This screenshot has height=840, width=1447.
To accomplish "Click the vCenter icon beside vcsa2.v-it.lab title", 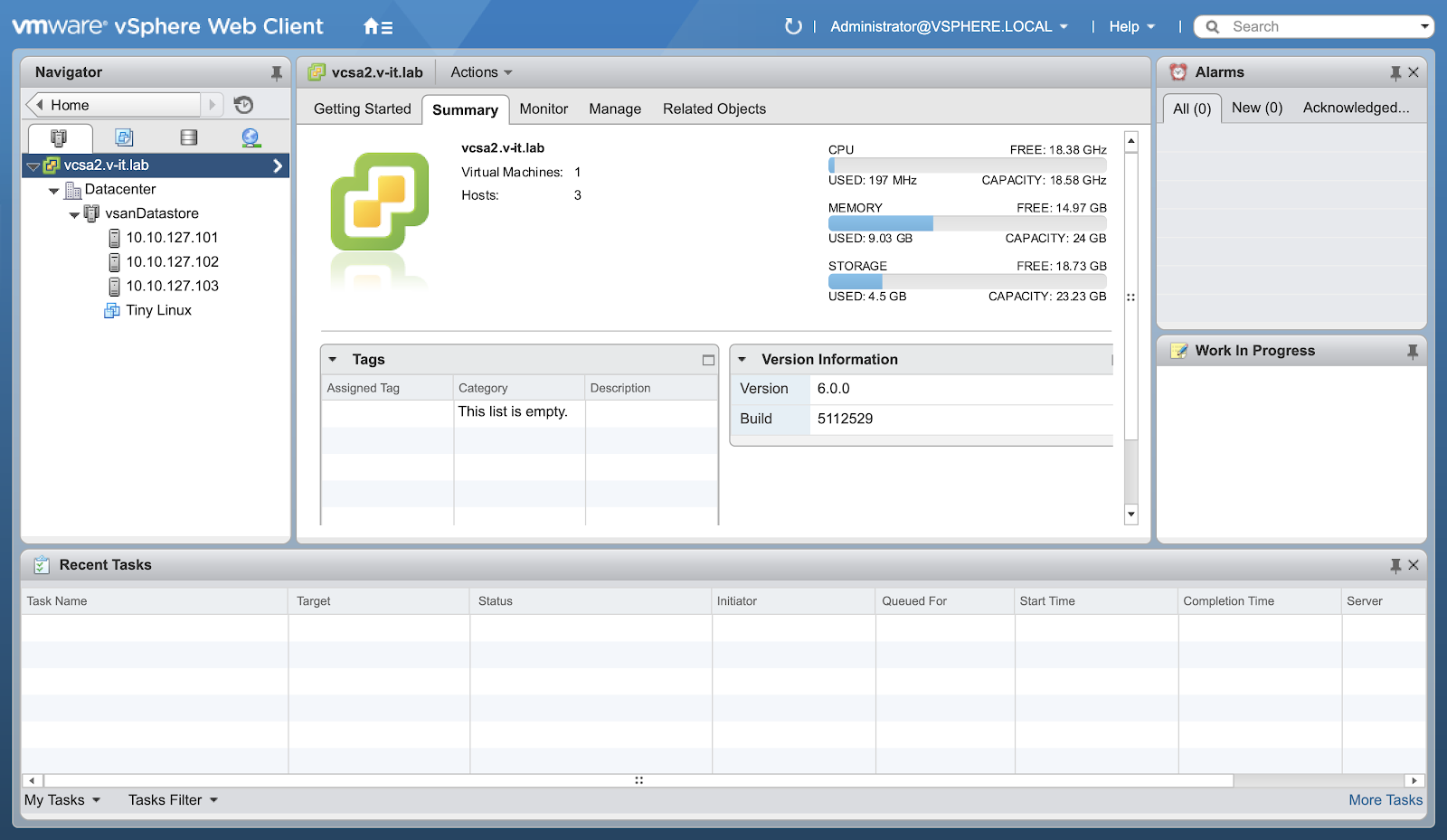I will coord(317,72).
